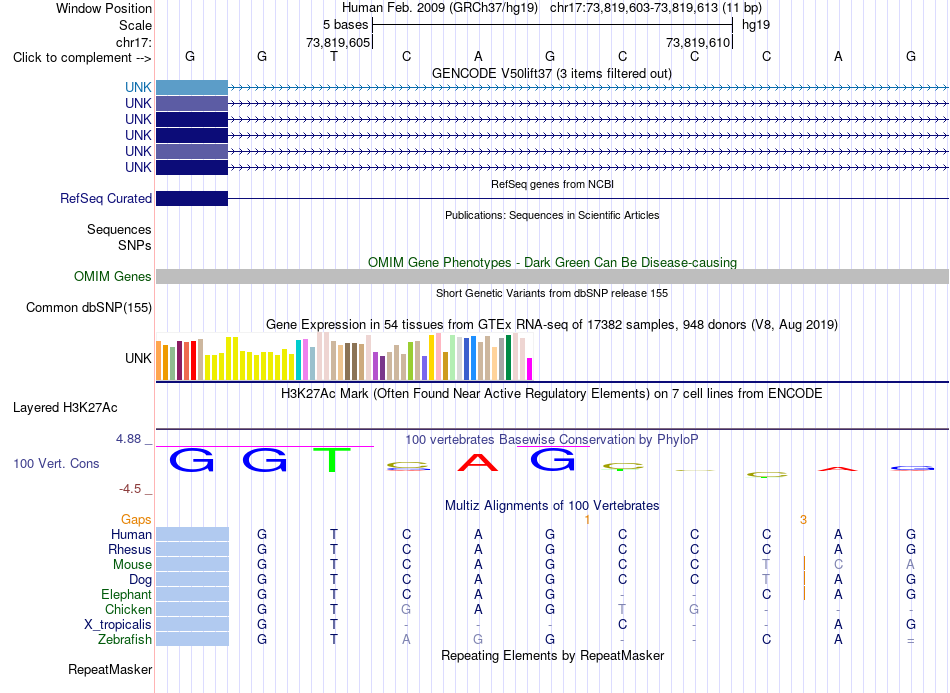The height and width of the screenshot is (693, 950).
Task: Open "100 vertebrates Basewise Conservation by PhyloP" title
Action: (551, 439)
